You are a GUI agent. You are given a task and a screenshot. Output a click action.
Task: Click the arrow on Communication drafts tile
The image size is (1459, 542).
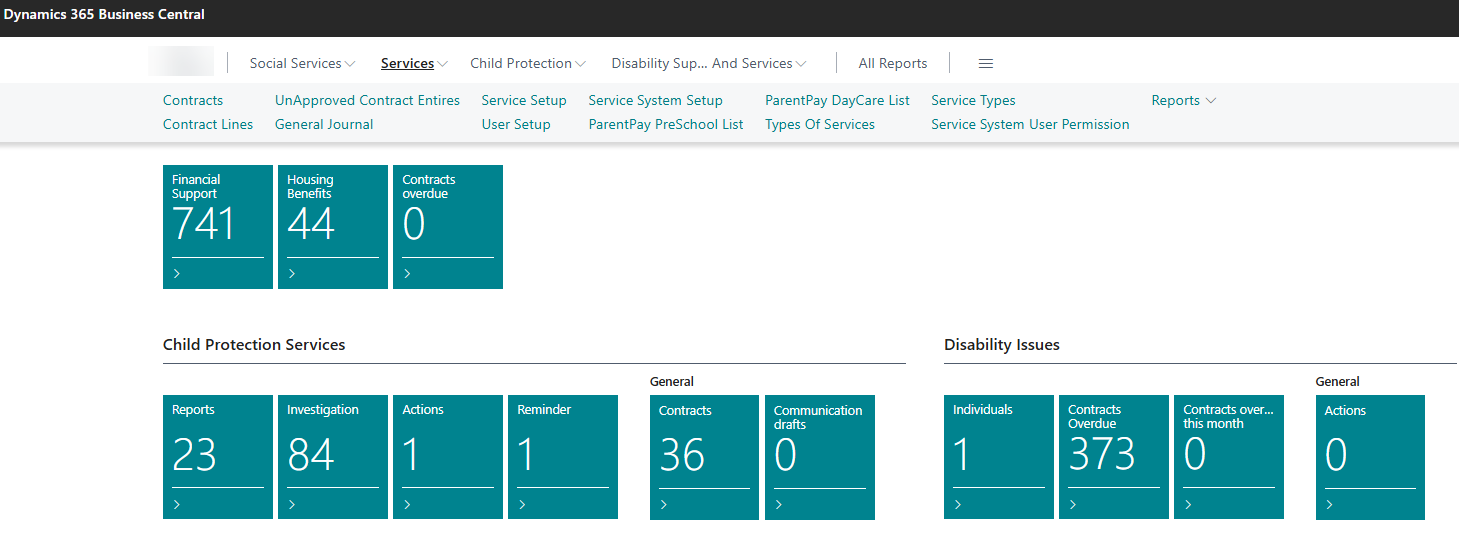coord(779,505)
